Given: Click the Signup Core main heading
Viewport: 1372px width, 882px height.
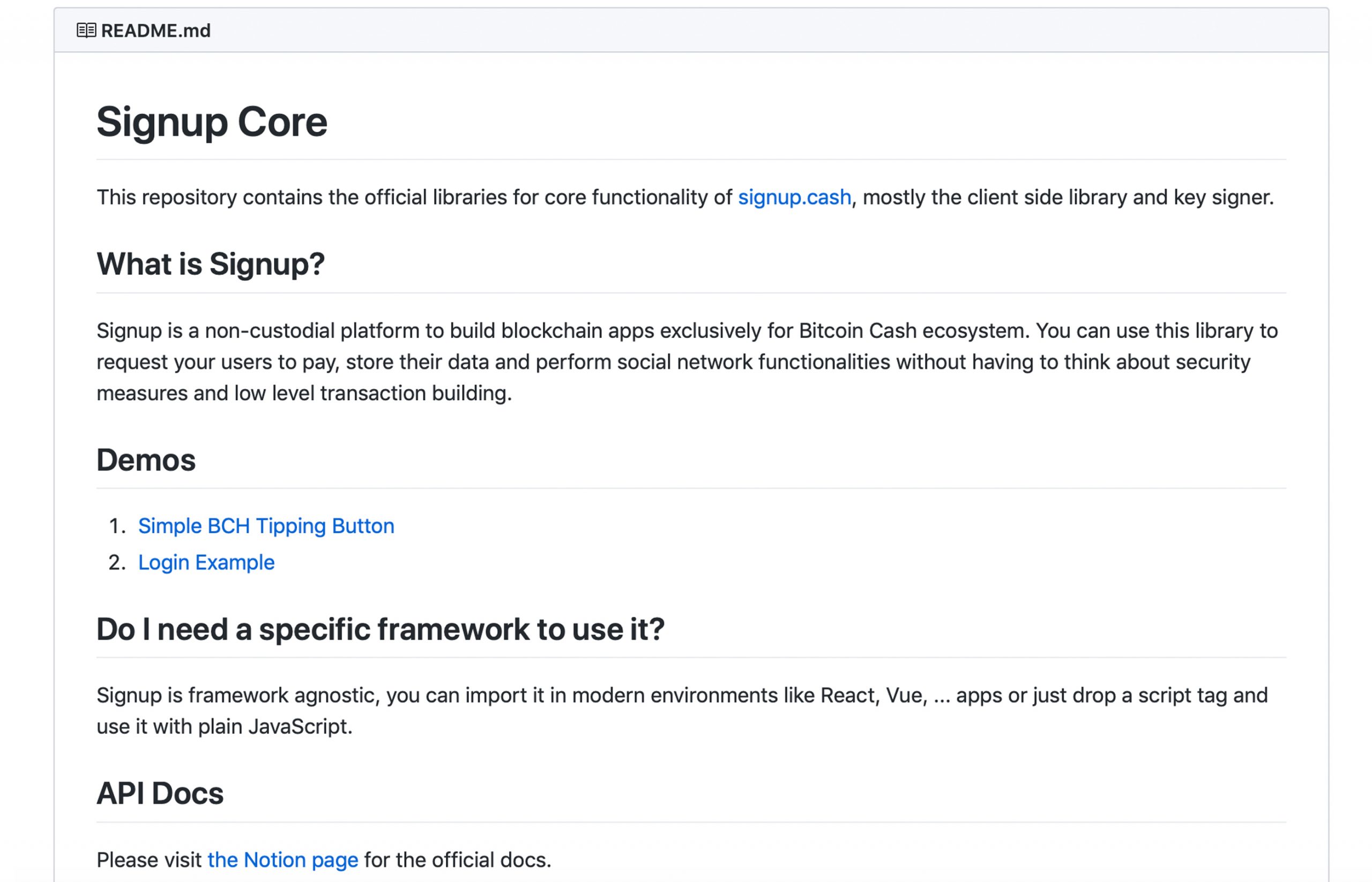Looking at the screenshot, I should click(211, 122).
